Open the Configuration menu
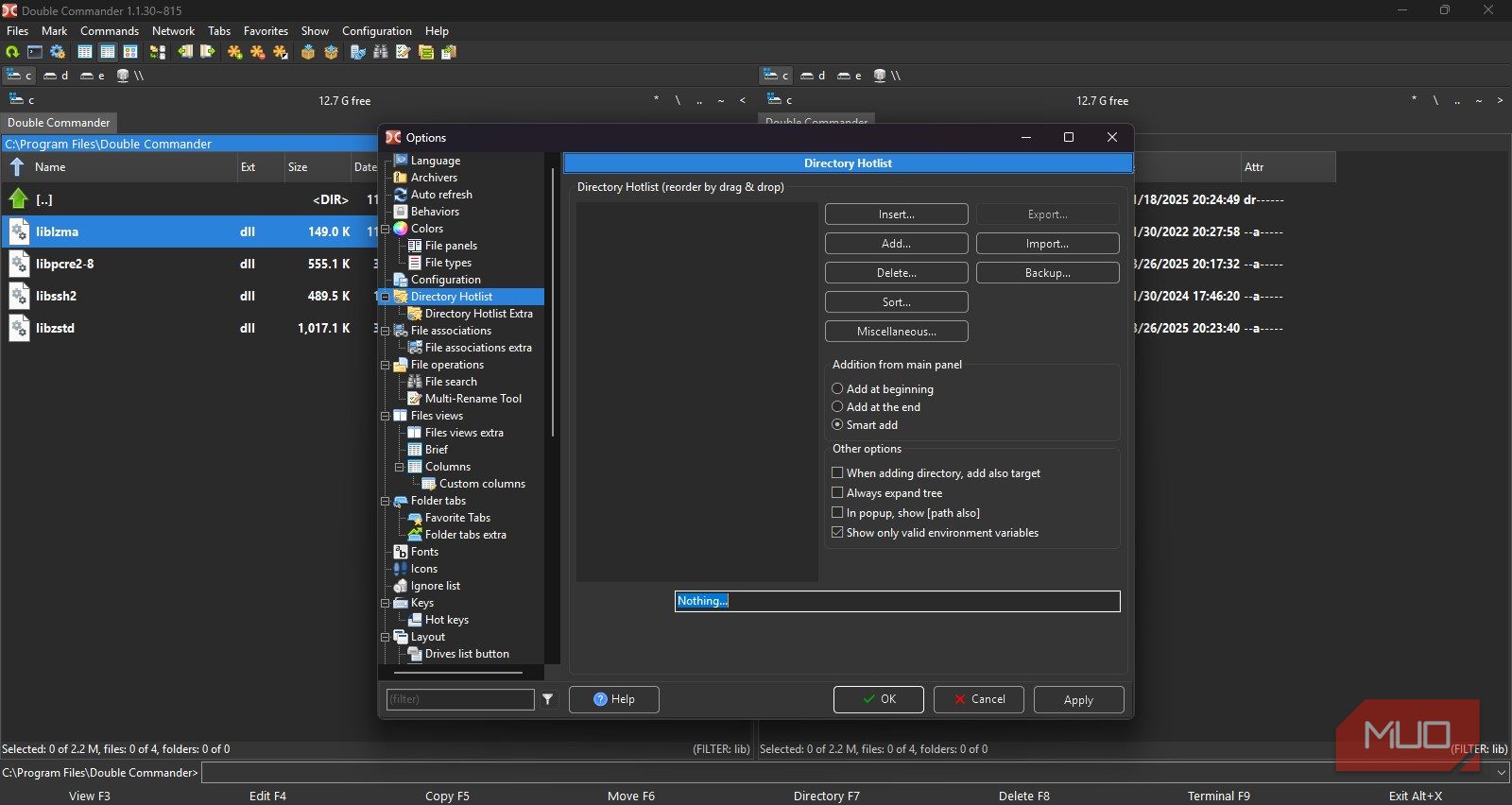This screenshot has width=1512, height=805. tap(376, 31)
